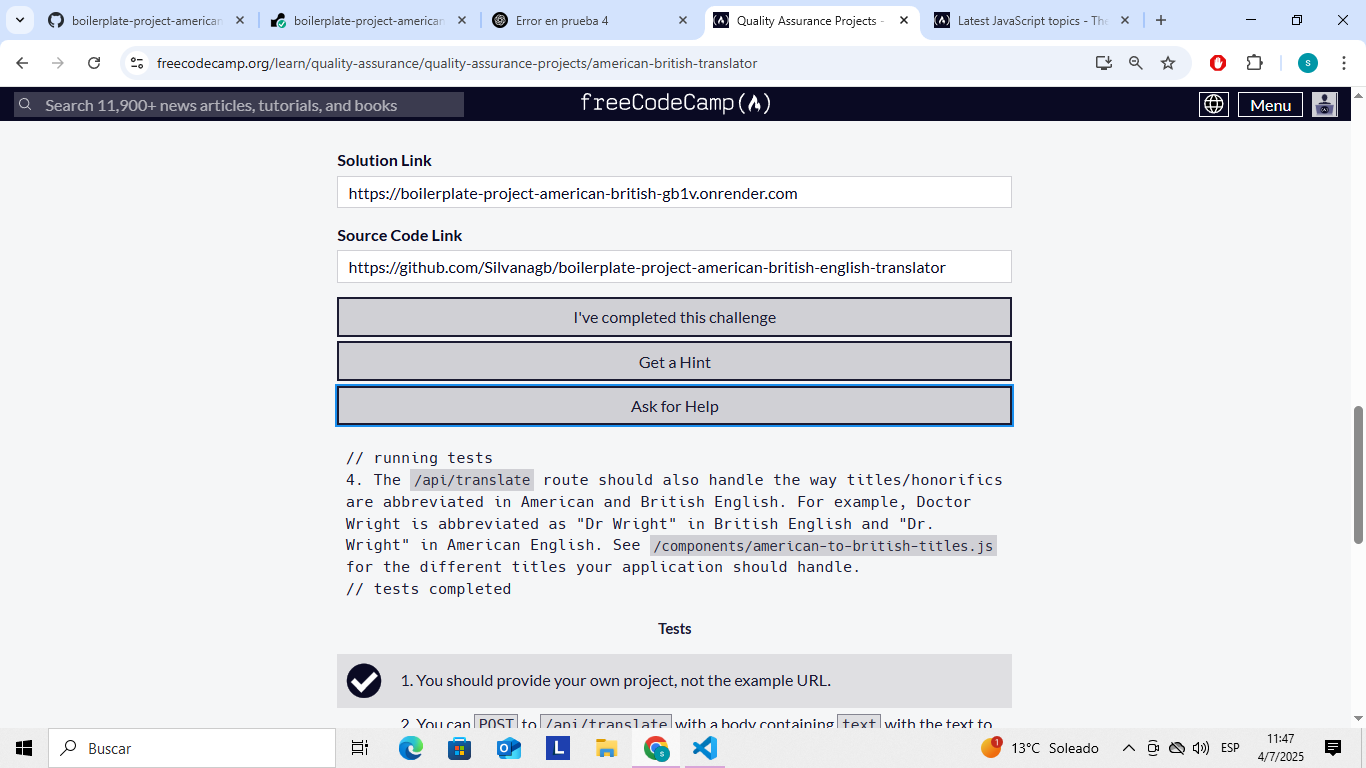Open Microsoft Edge from the taskbar

tap(410, 748)
